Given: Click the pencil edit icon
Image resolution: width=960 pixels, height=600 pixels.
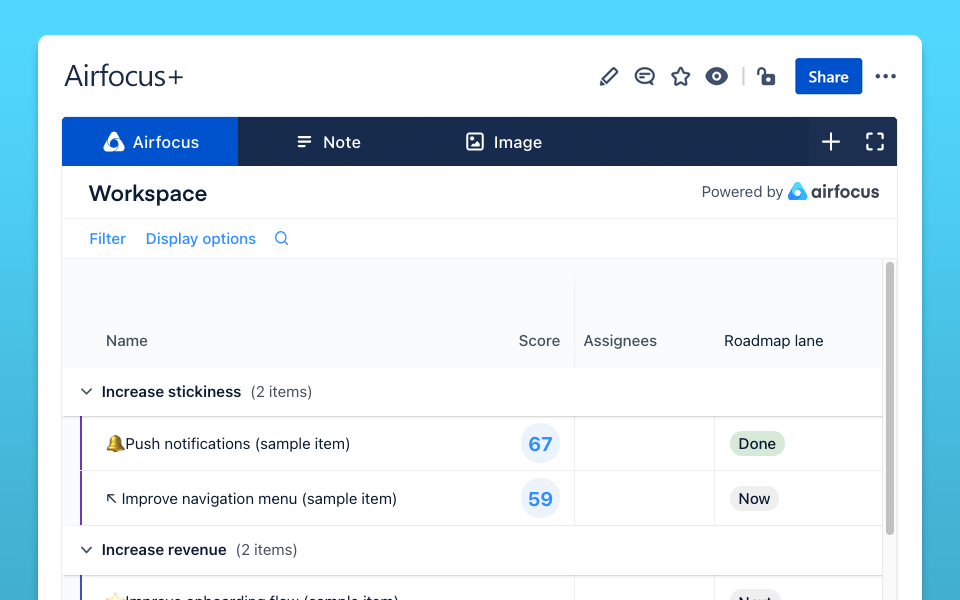Looking at the screenshot, I should tap(609, 77).
